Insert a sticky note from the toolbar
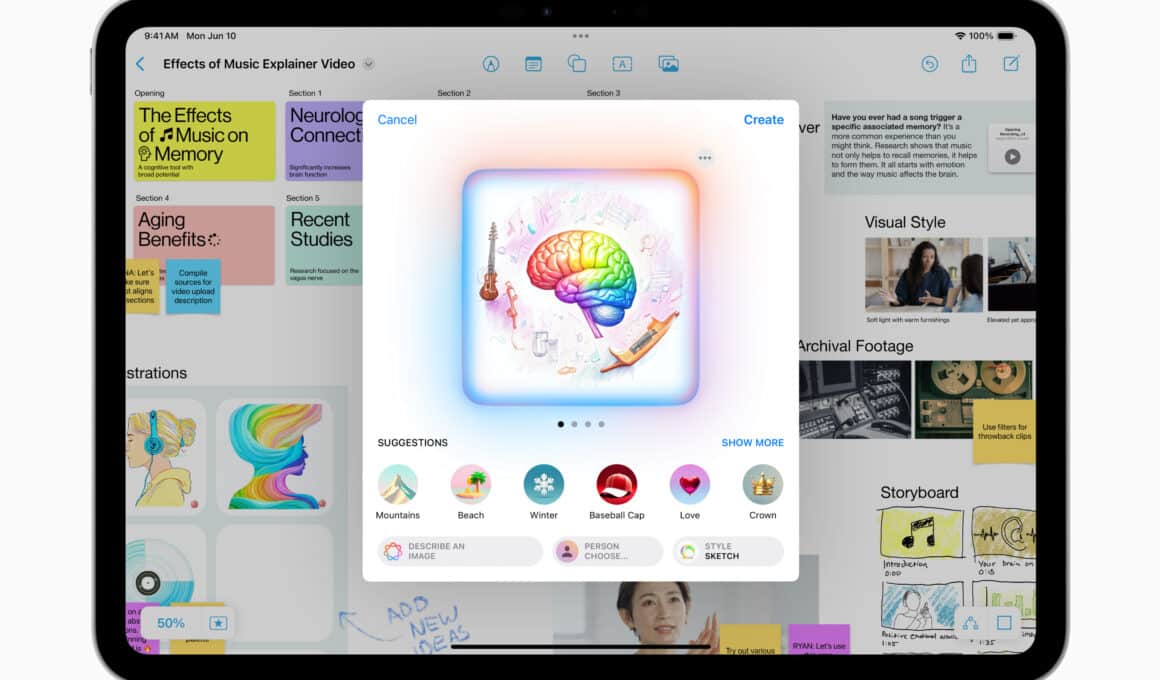Screen dimensions: 1160x680 (533, 64)
